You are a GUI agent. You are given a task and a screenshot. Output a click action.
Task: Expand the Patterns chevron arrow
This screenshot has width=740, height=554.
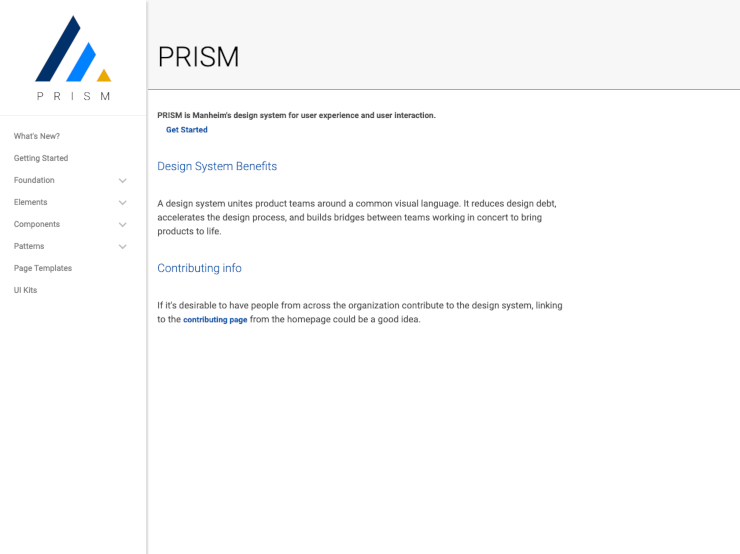click(123, 246)
